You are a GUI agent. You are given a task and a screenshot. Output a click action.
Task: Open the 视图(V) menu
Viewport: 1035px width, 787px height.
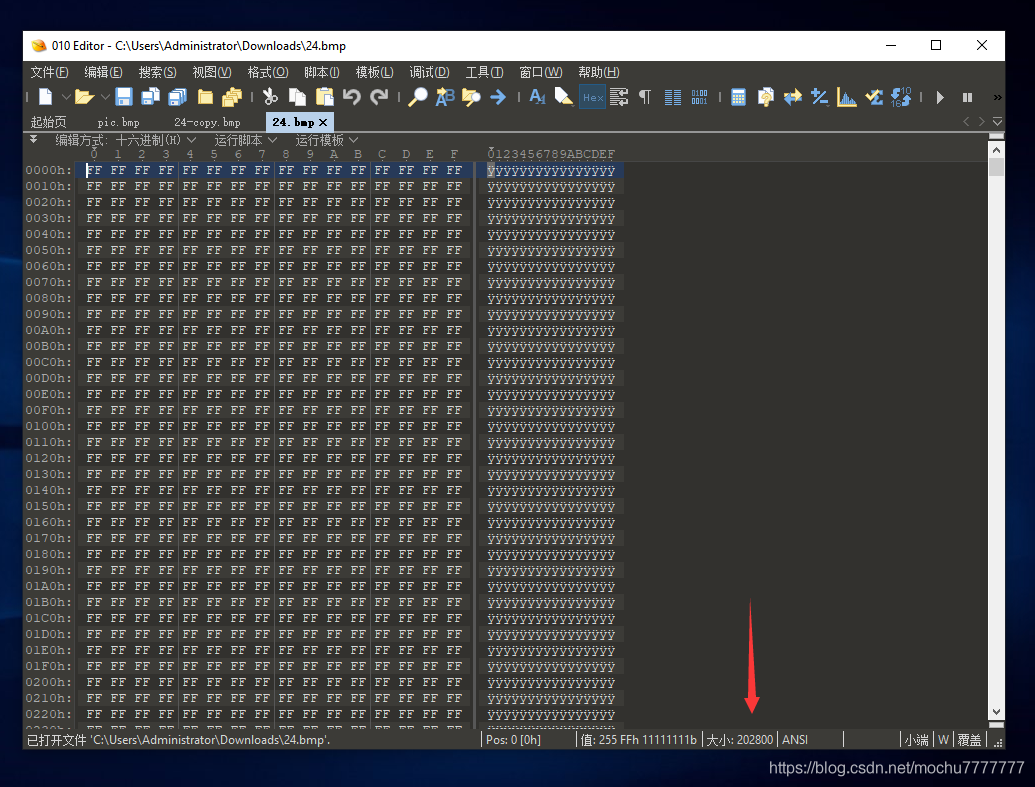click(x=211, y=72)
